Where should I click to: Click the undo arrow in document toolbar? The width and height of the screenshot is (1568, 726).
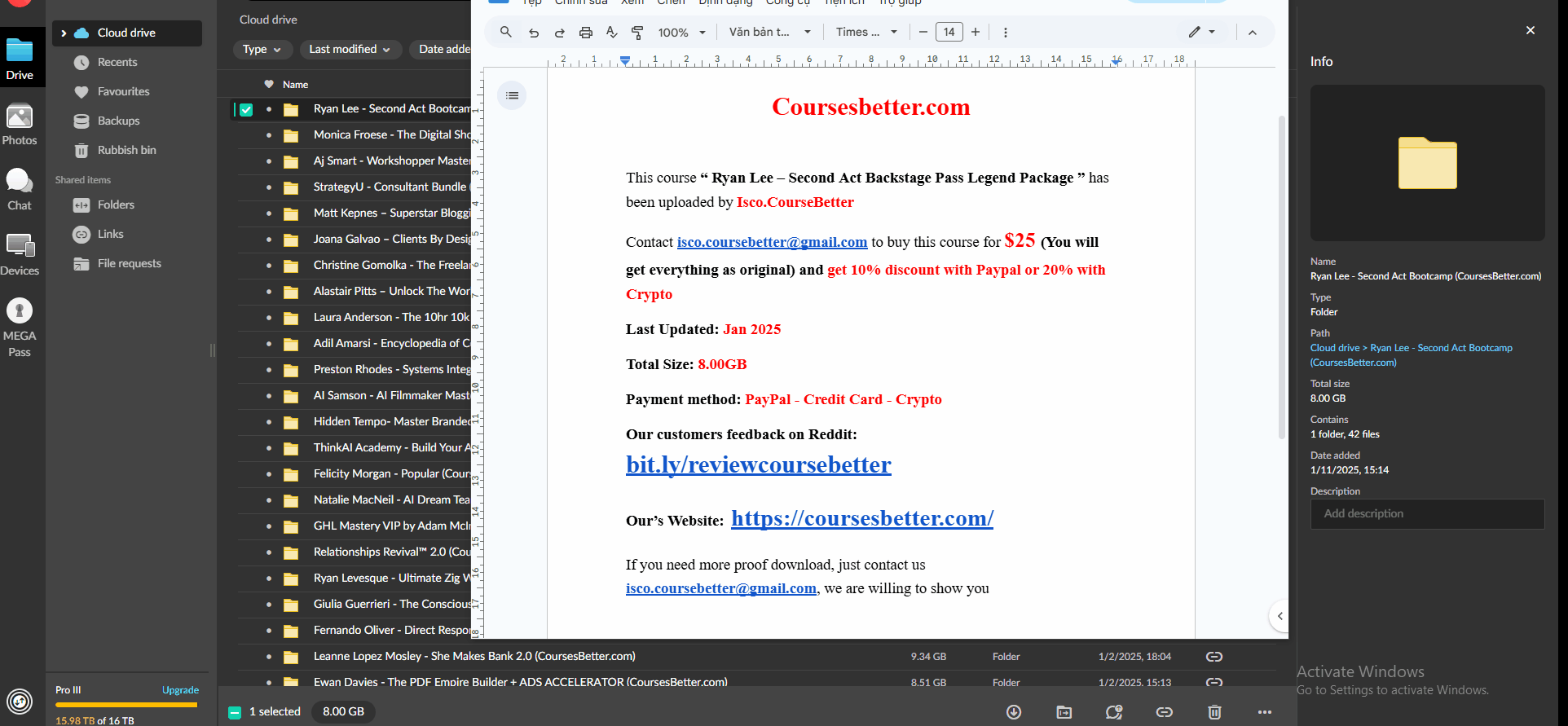click(x=534, y=33)
